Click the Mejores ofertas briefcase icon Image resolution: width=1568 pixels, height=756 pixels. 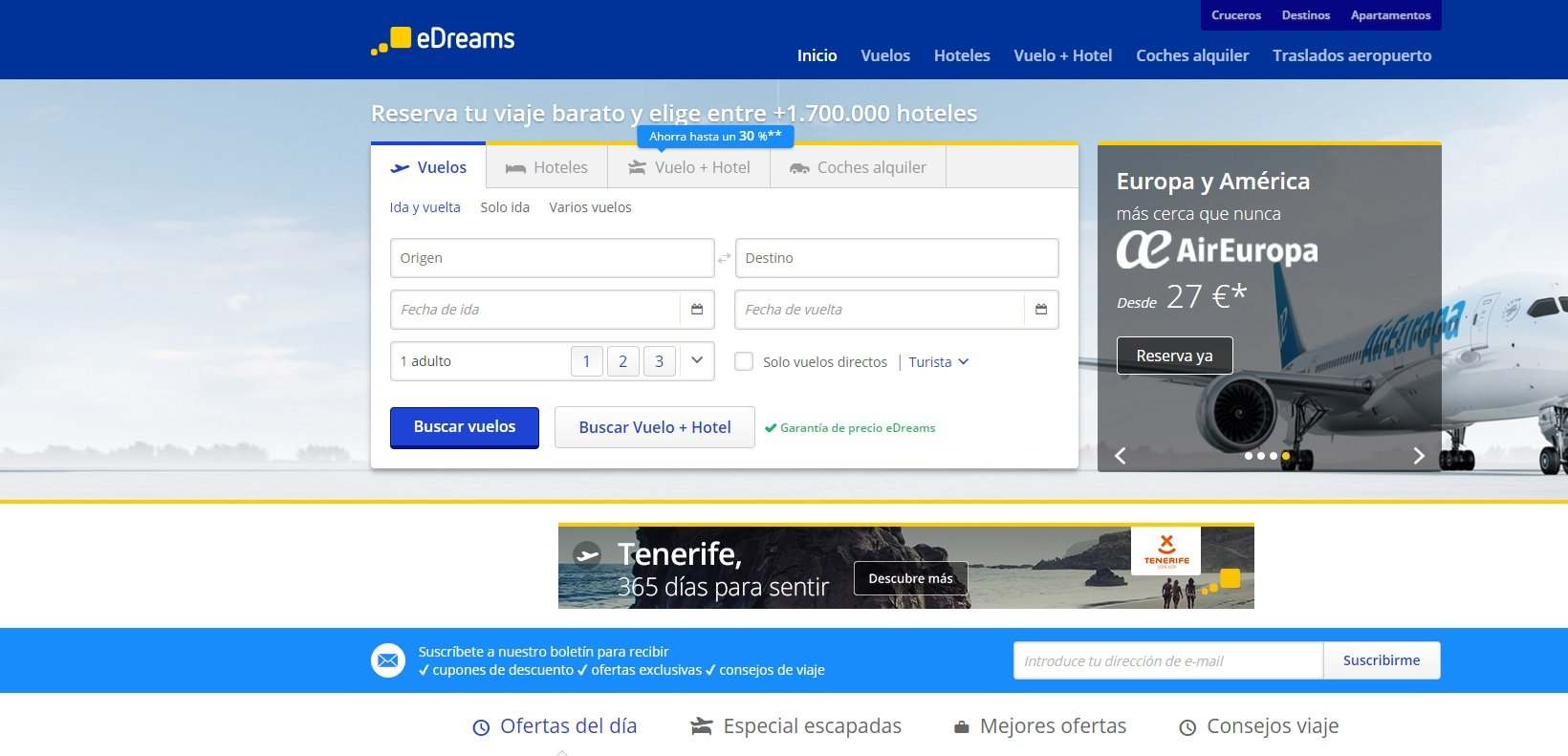point(962,727)
